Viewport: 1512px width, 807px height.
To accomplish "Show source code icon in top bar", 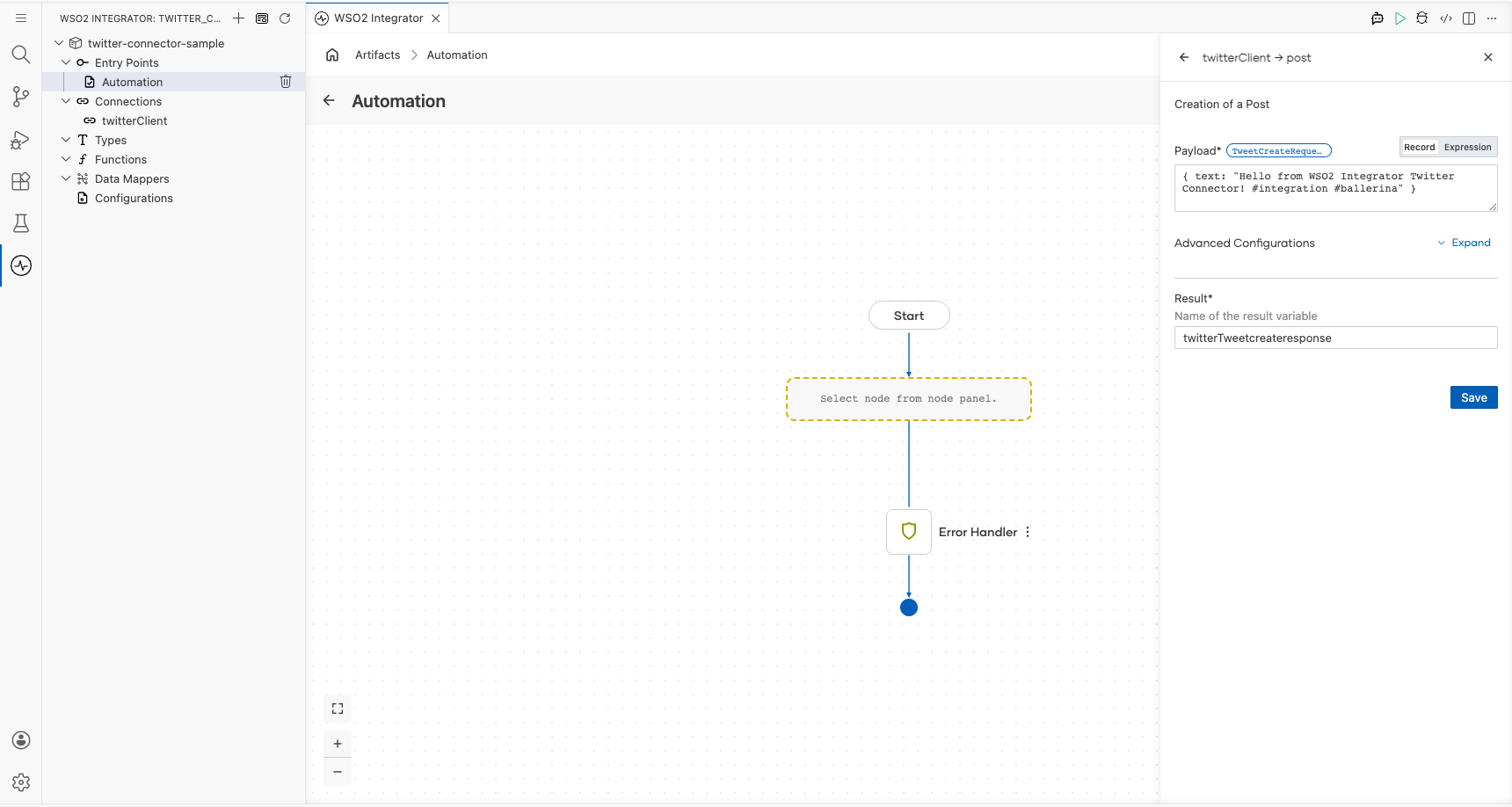I will click(x=1446, y=18).
